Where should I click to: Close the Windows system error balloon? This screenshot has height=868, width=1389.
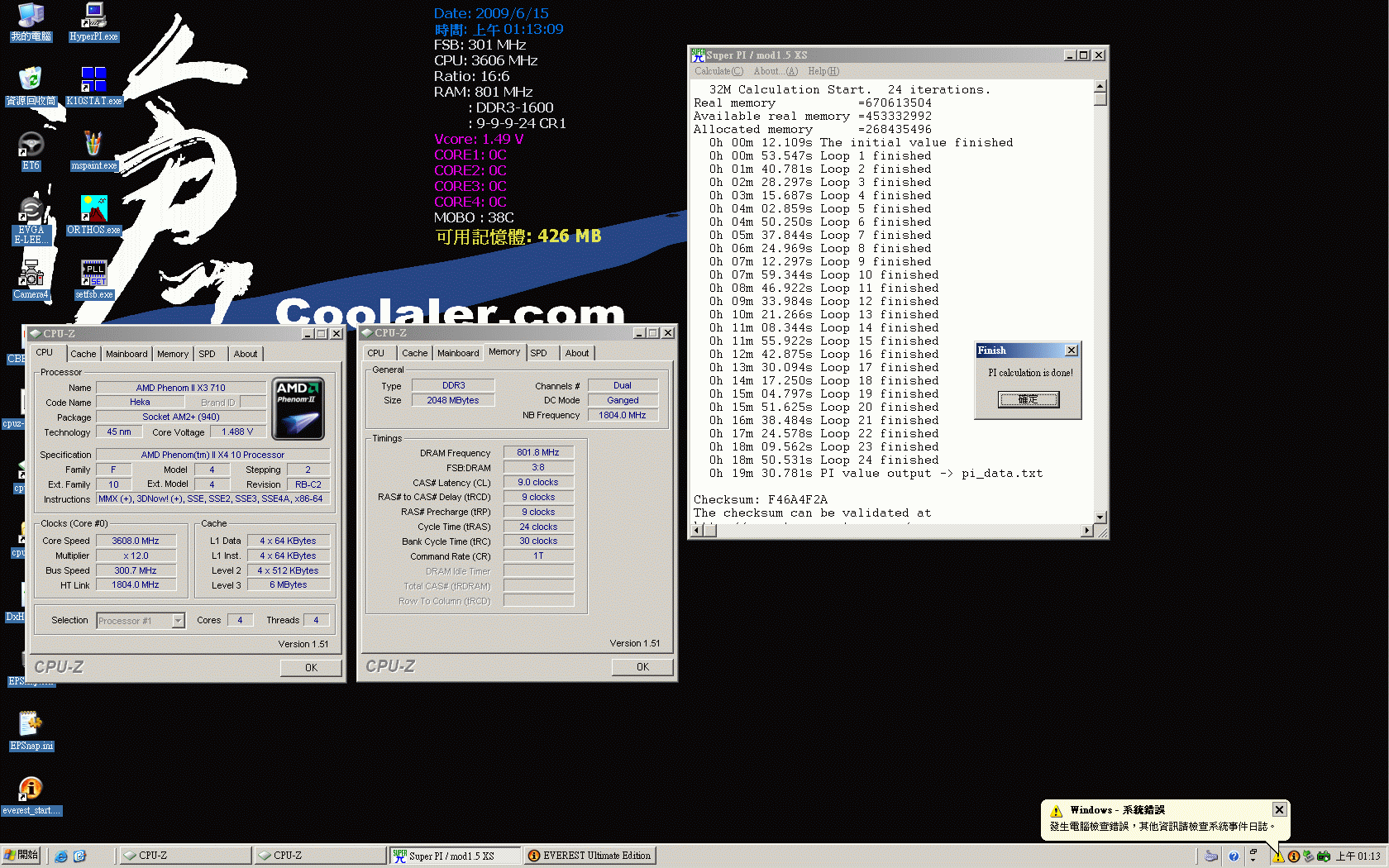(1279, 810)
